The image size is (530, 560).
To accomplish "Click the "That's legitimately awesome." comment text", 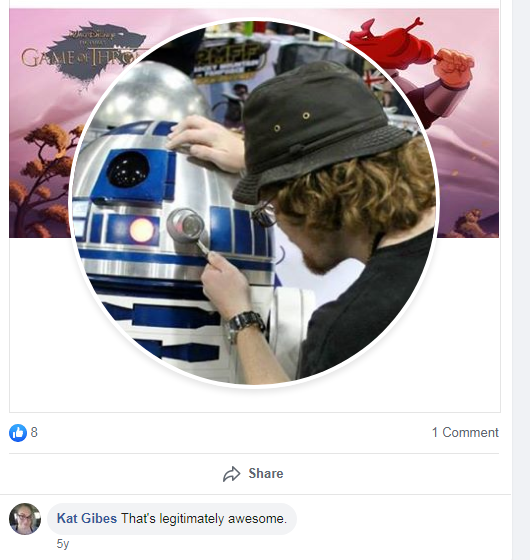I will (204, 519).
